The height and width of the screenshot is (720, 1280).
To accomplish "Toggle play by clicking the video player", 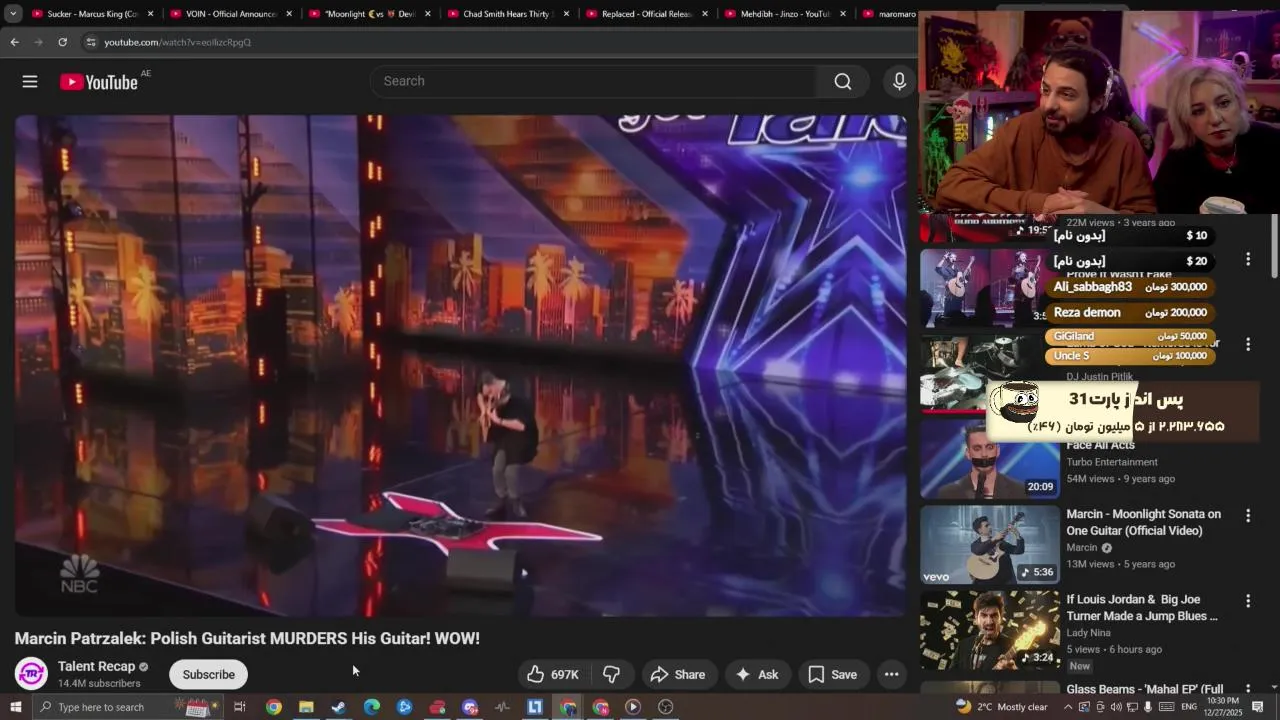I will coord(460,365).
